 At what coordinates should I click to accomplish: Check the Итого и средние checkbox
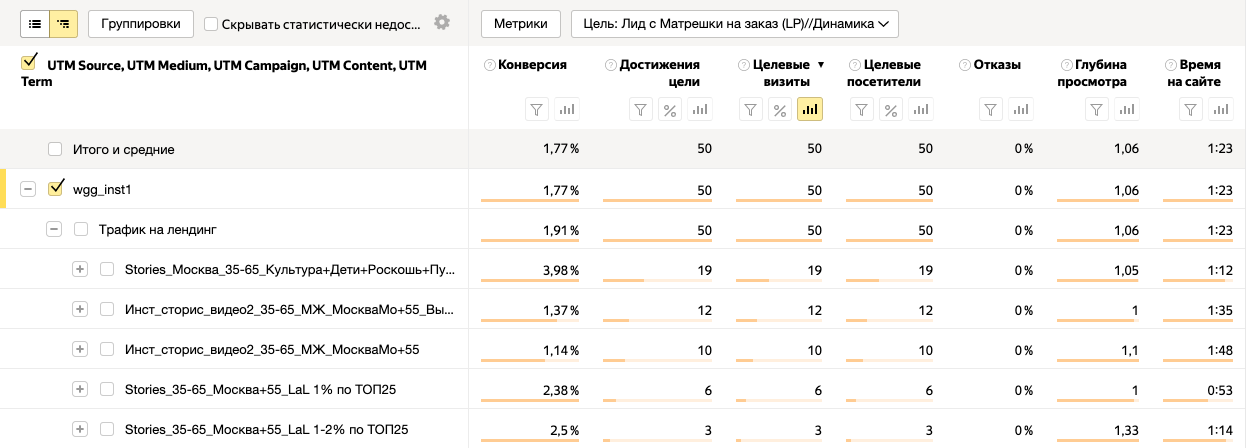pos(56,149)
